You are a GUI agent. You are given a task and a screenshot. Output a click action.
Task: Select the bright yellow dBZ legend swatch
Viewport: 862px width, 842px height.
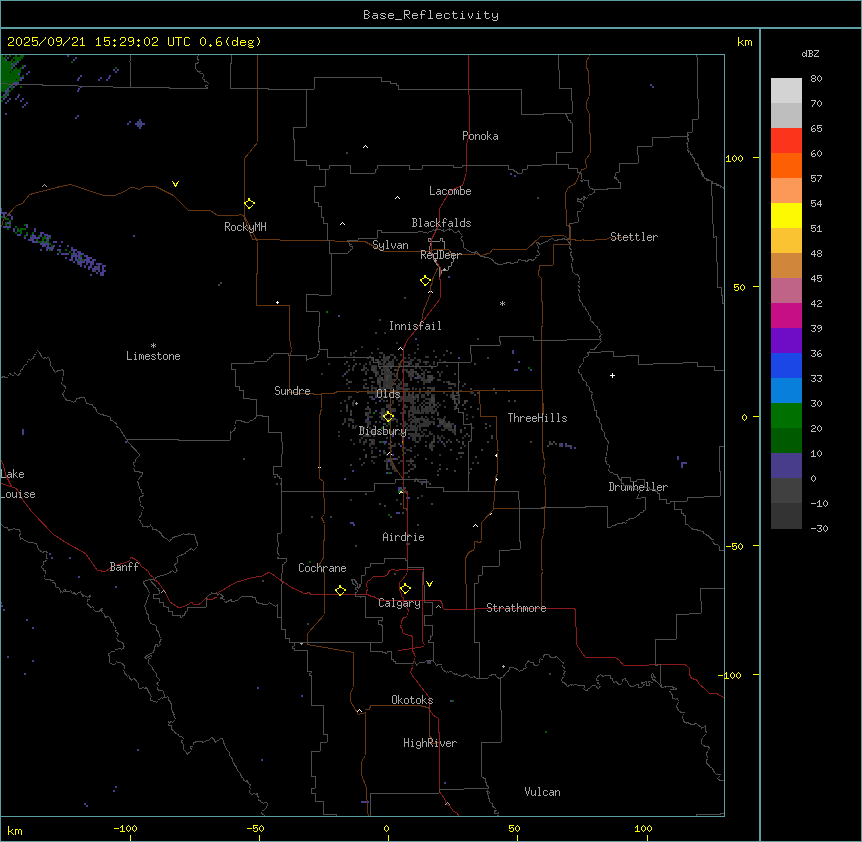786,216
